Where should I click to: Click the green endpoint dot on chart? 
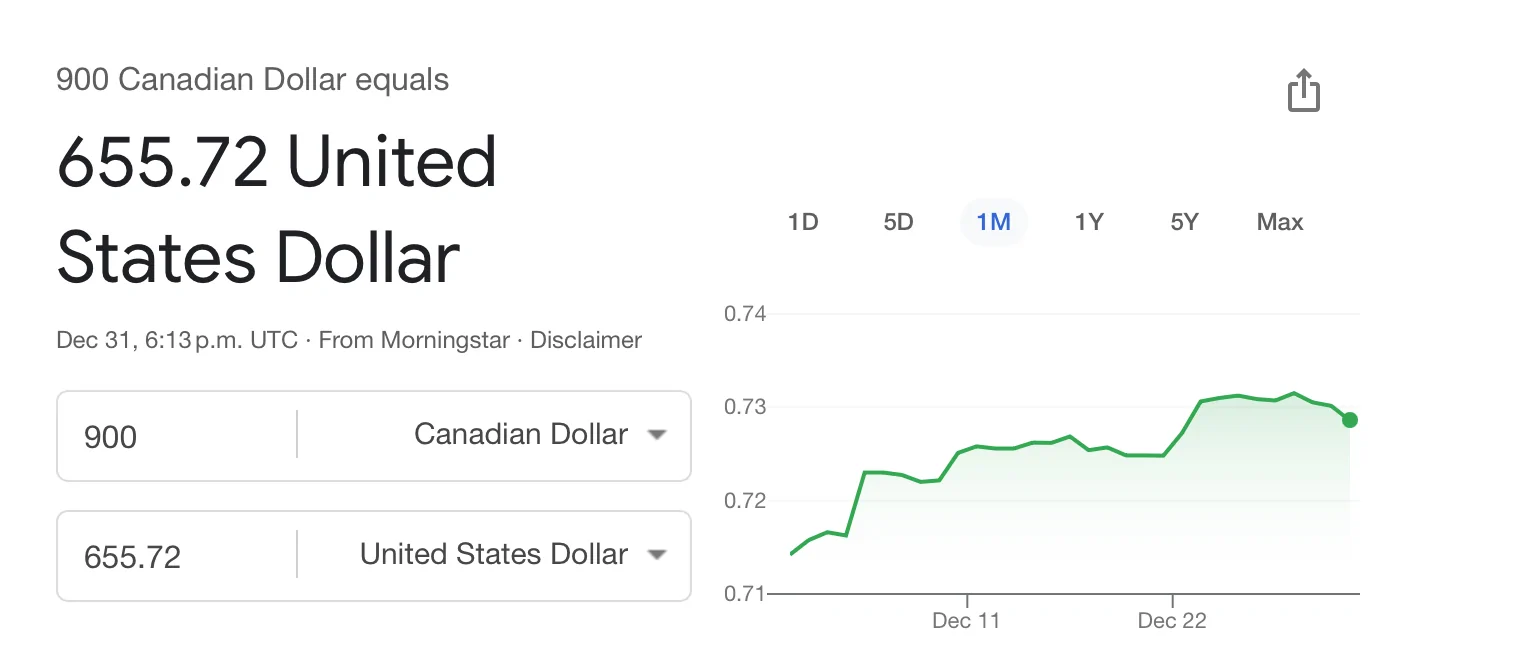pos(1350,420)
